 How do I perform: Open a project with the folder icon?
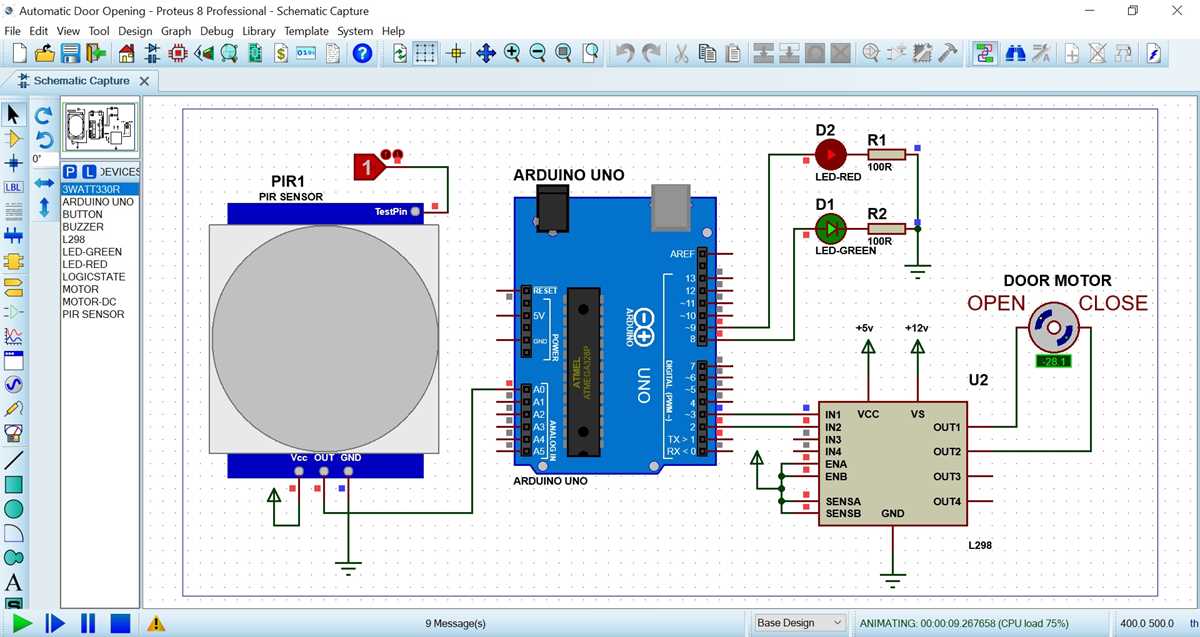pos(45,53)
